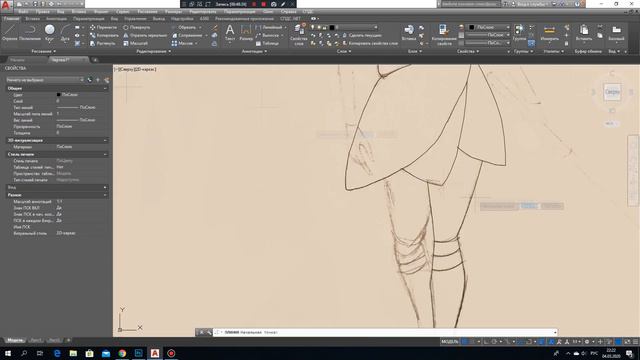The image size is (640, 360).
Task: Open the Файл menu
Action: [x=23, y=12]
